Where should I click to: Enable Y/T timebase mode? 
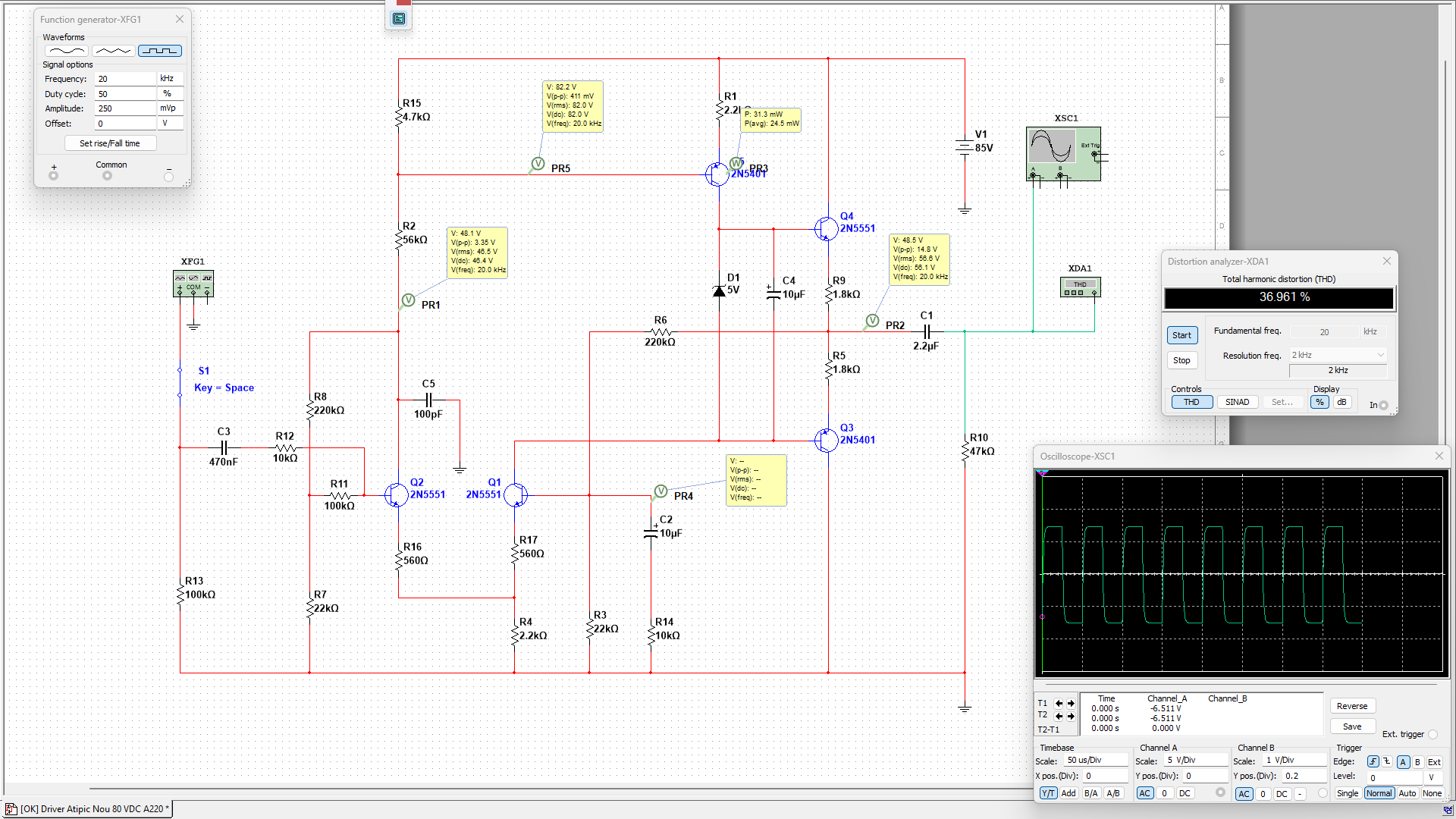(x=1048, y=793)
